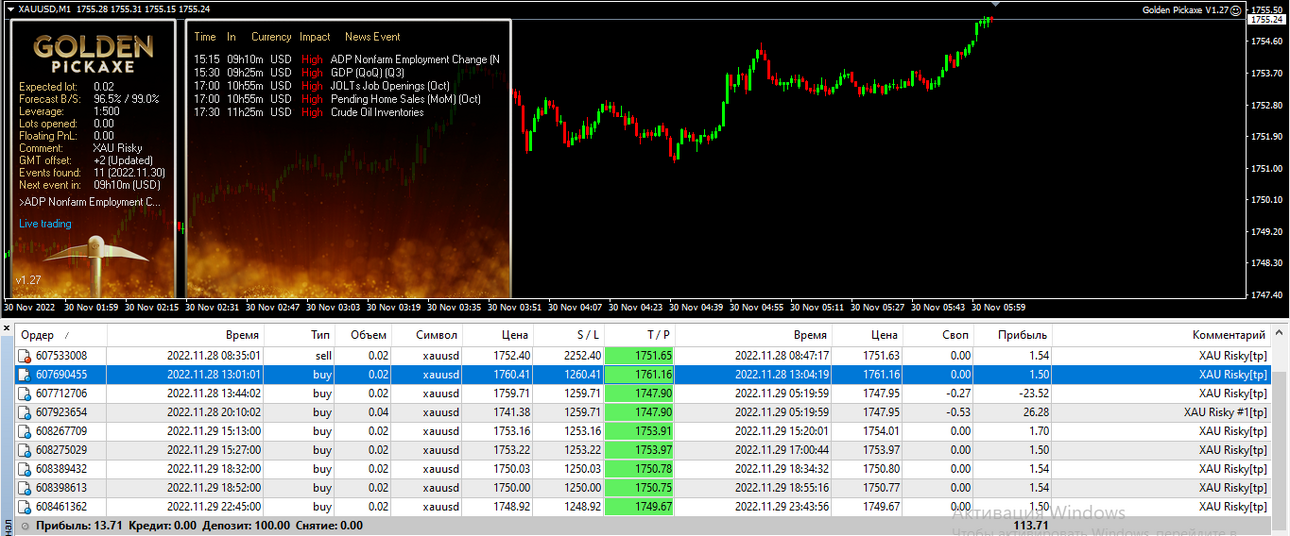Click close time 2022.11.29 17:00:44

tap(782, 450)
